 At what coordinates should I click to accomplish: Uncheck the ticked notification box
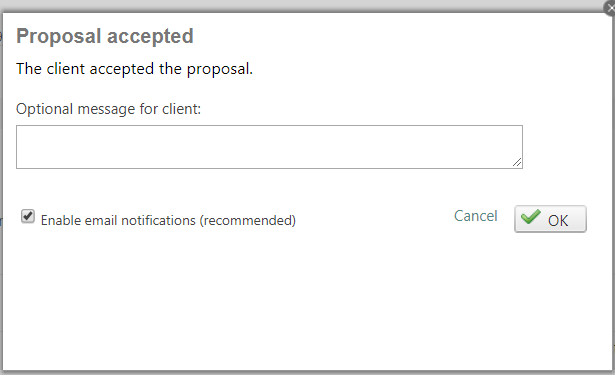28,216
